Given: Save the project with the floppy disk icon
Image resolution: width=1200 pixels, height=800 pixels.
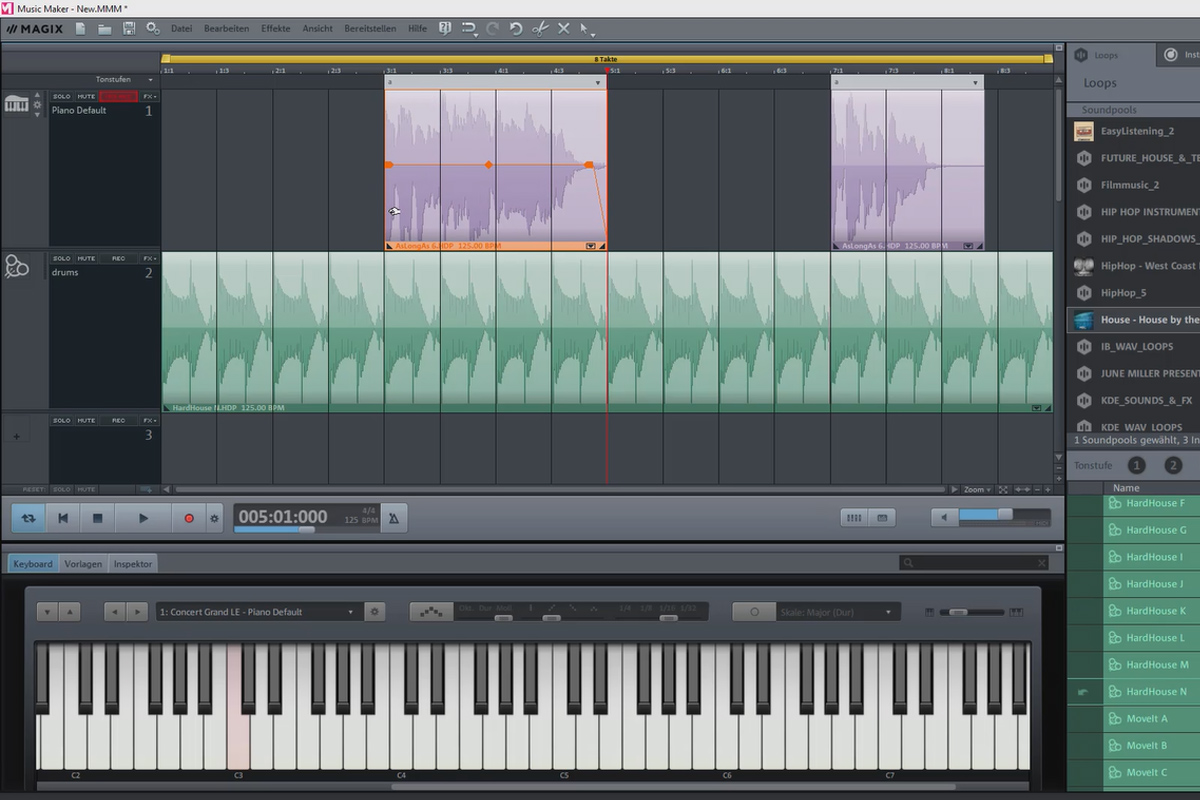Looking at the screenshot, I should (129, 28).
